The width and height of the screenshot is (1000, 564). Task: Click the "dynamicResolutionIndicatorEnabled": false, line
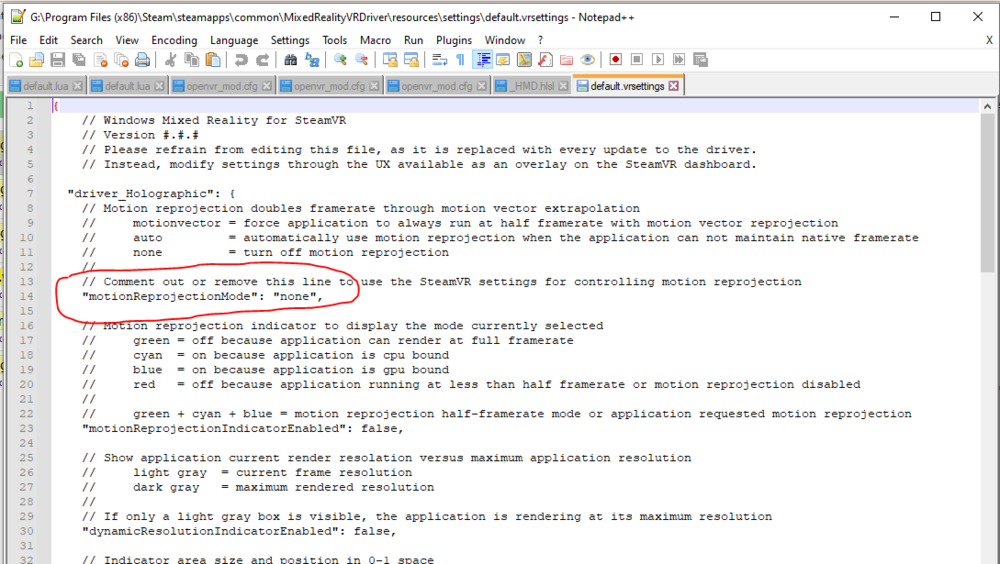point(239,531)
